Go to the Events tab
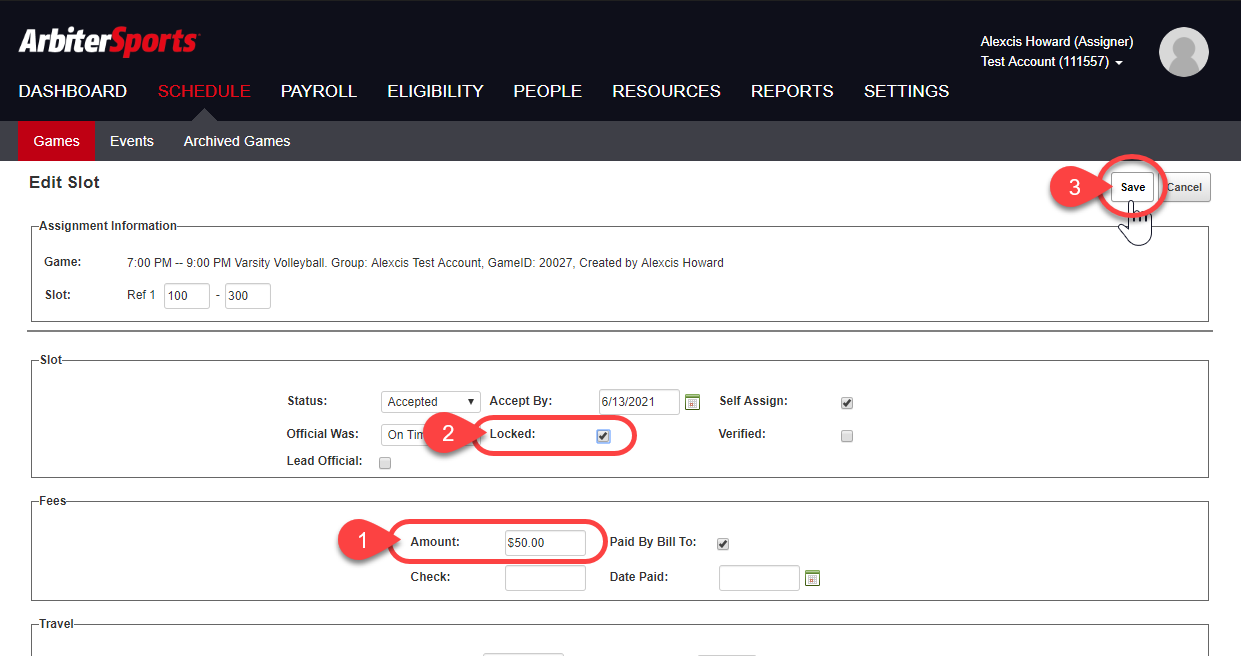Screen dimensions: 1241x656 [x=132, y=141]
